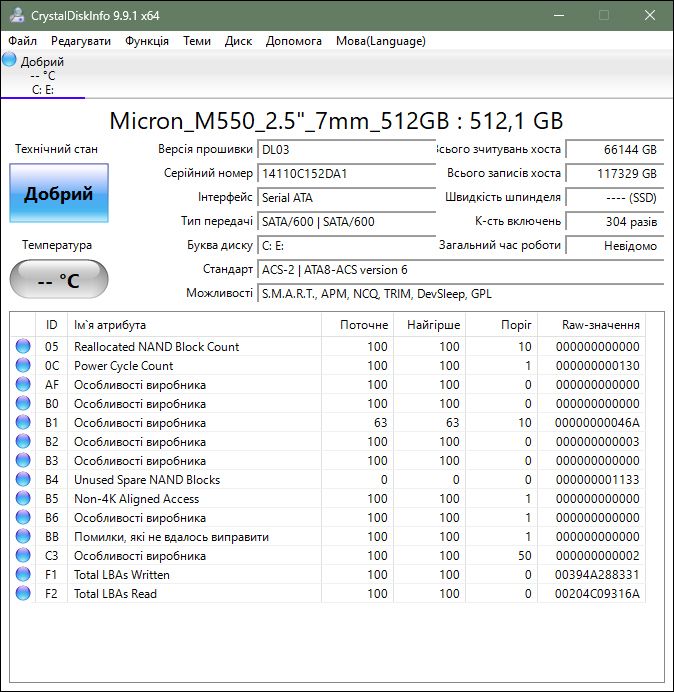Select the Non-4K Aligned Access row
This screenshot has height=692, width=674.
coord(328,498)
